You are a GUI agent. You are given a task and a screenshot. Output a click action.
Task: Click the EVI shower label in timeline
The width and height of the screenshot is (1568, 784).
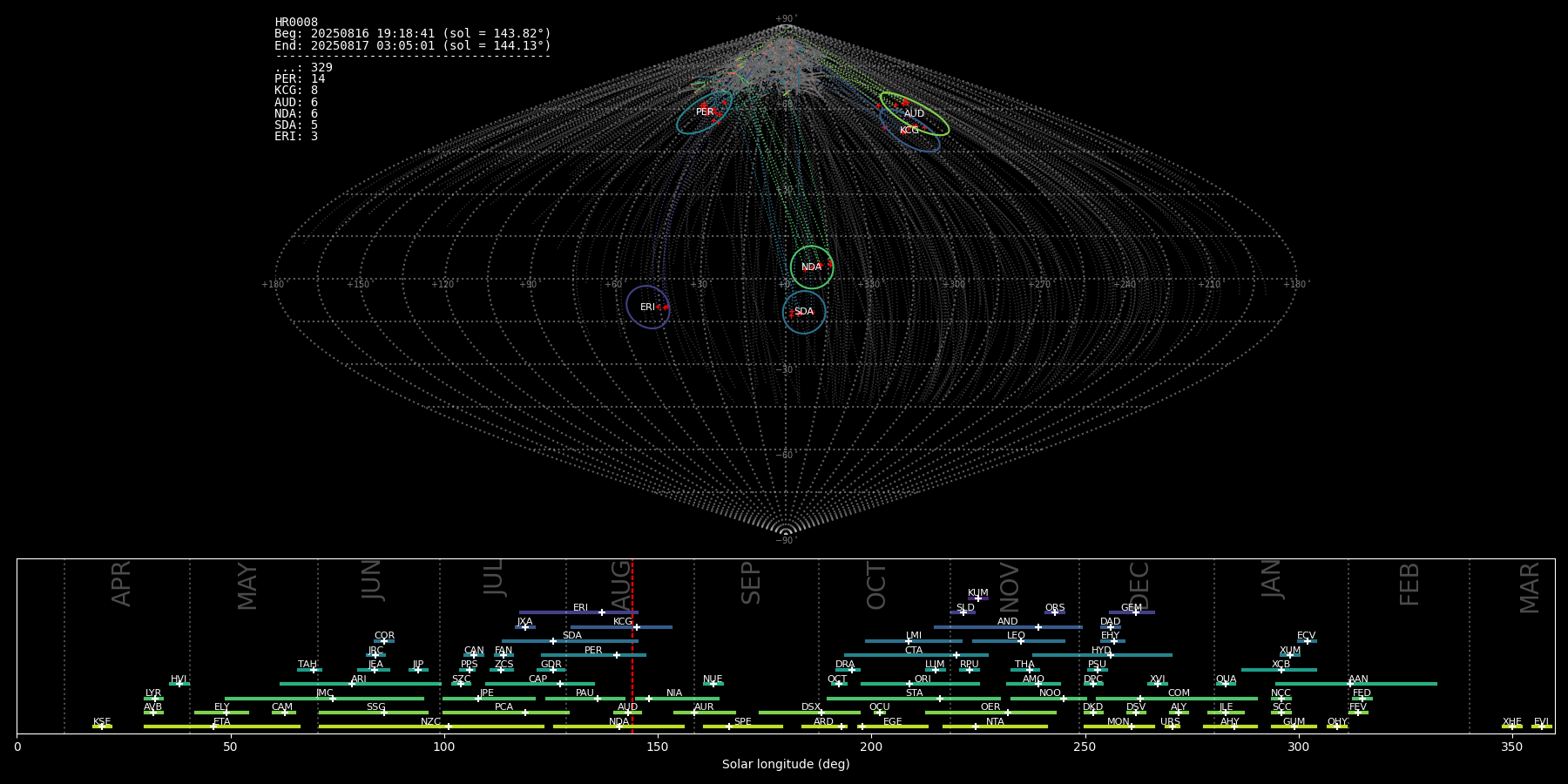point(1541,722)
